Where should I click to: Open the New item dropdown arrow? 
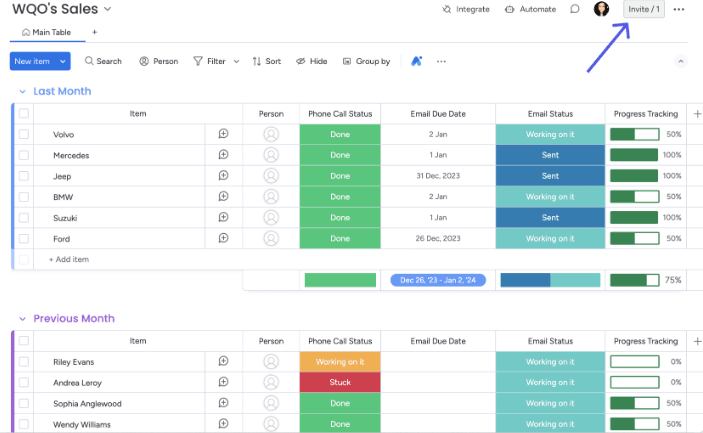(x=64, y=61)
